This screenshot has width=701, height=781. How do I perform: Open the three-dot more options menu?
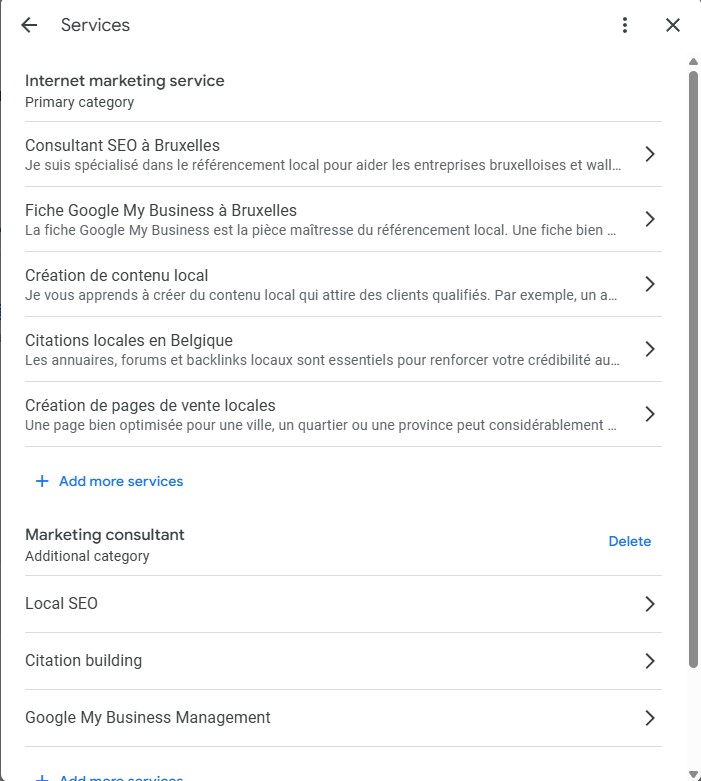click(625, 25)
